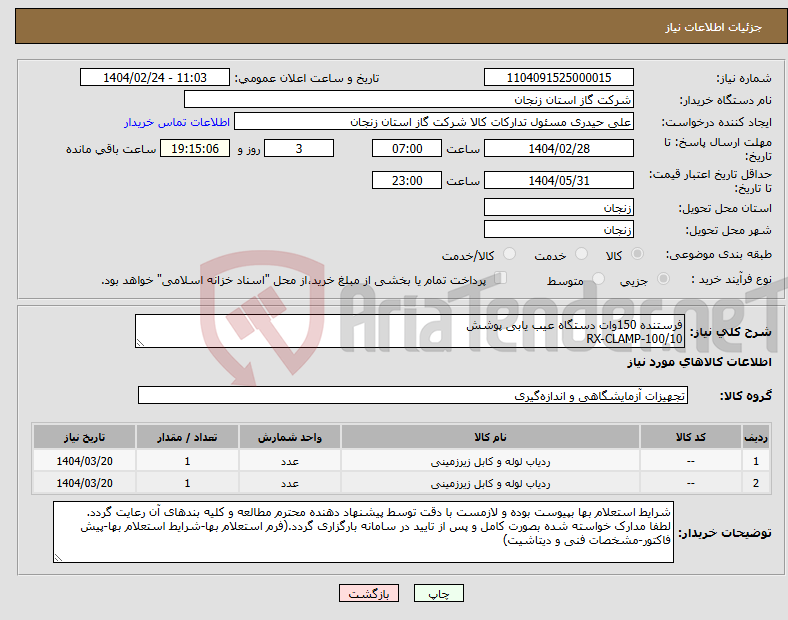Click the announcement date field 1404/02/24 - 11:03
This screenshot has height=620, width=788.
[x=155, y=77]
